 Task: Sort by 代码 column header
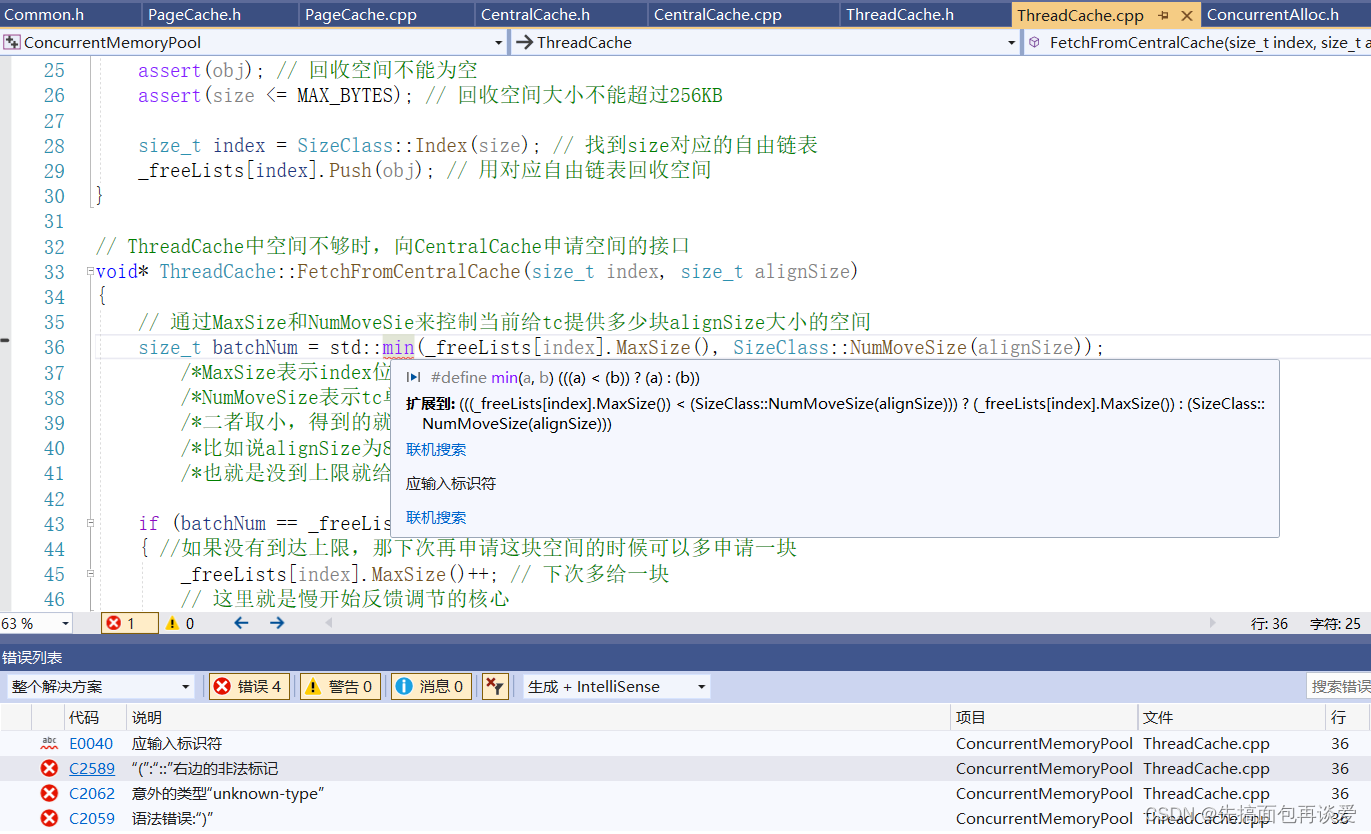95,718
